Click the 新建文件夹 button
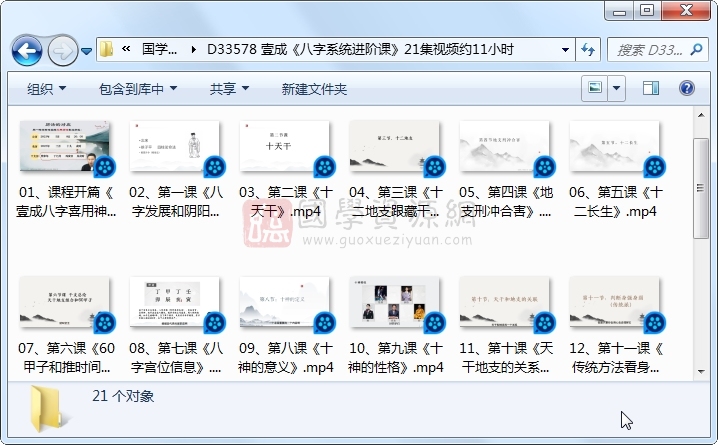 (314, 89)
